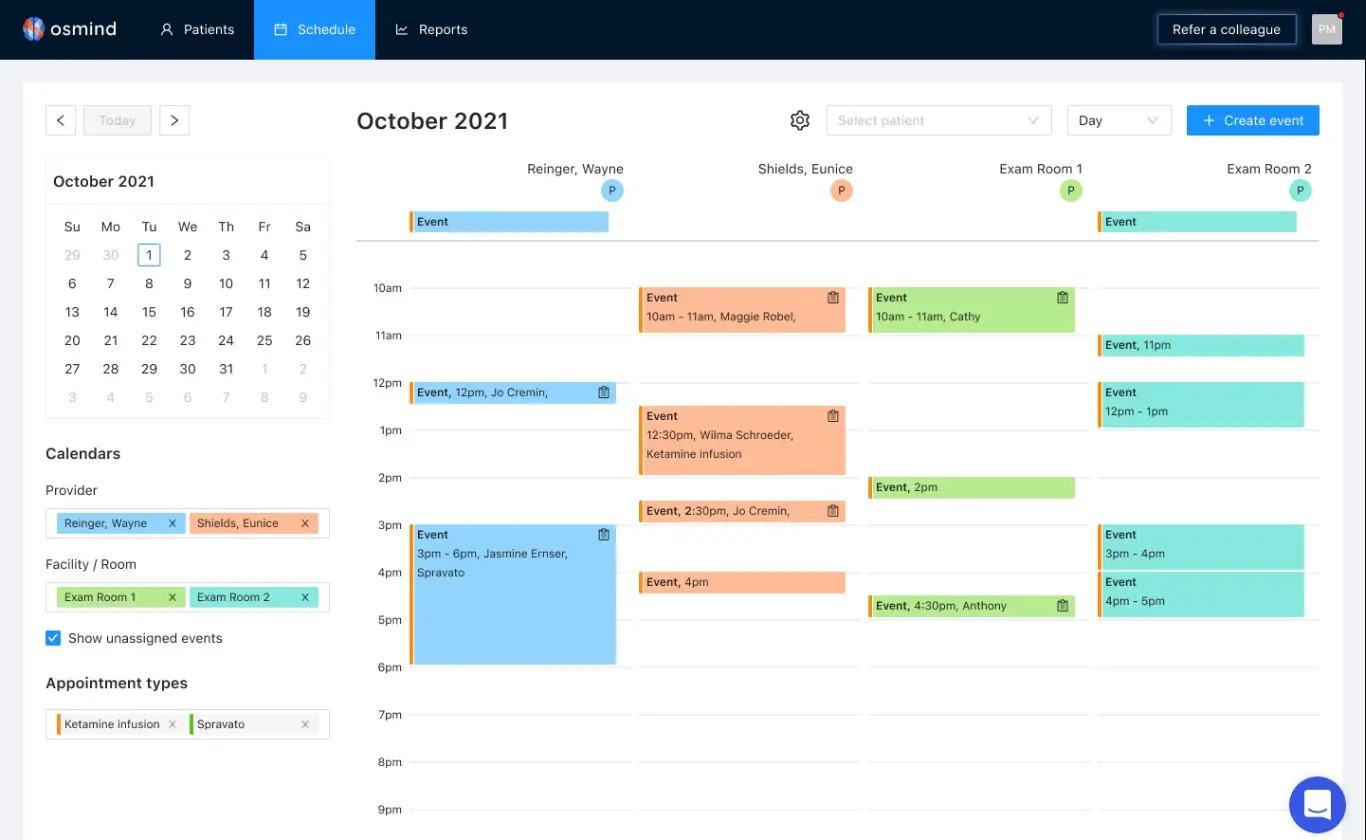The height and width of the screenshot is (840, 1366).
Task: Remove the Ketamine infusion appointment type filter
Action: tap(173, 723)
